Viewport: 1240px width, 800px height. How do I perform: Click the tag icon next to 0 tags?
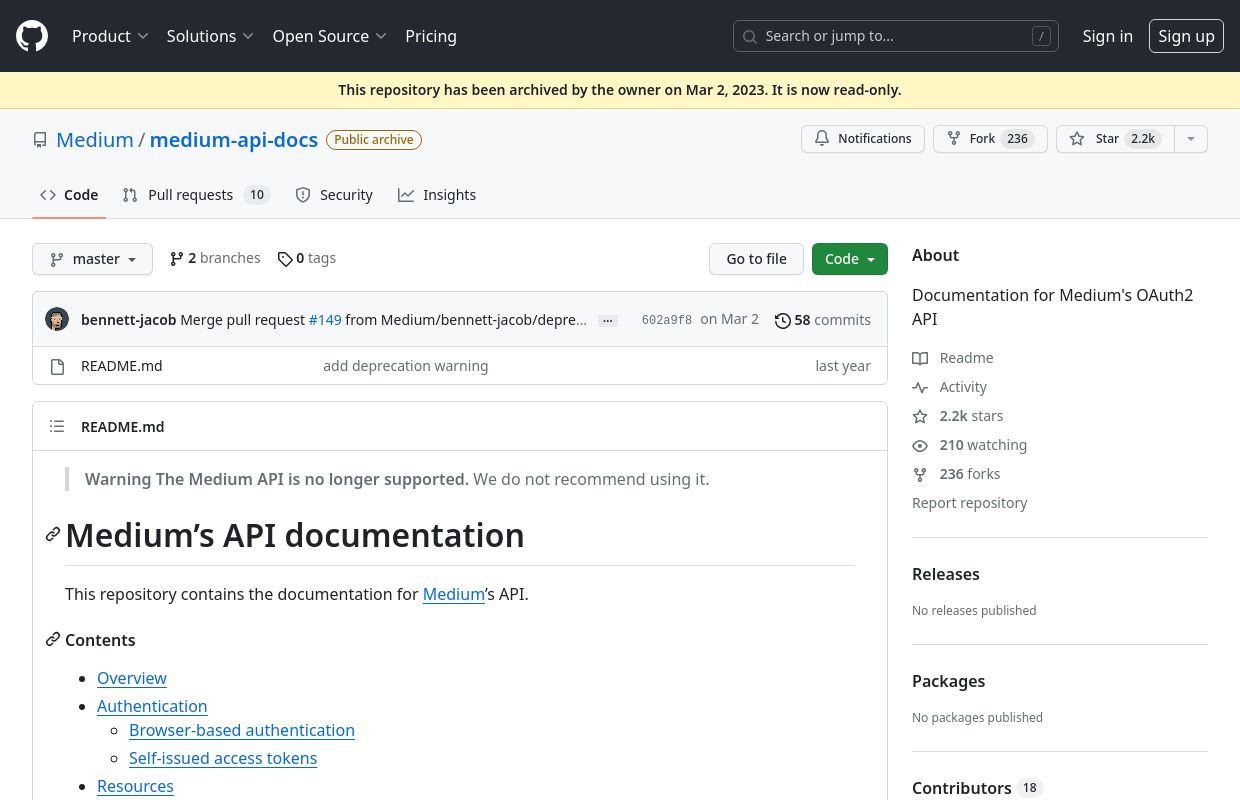coord(285,259)
